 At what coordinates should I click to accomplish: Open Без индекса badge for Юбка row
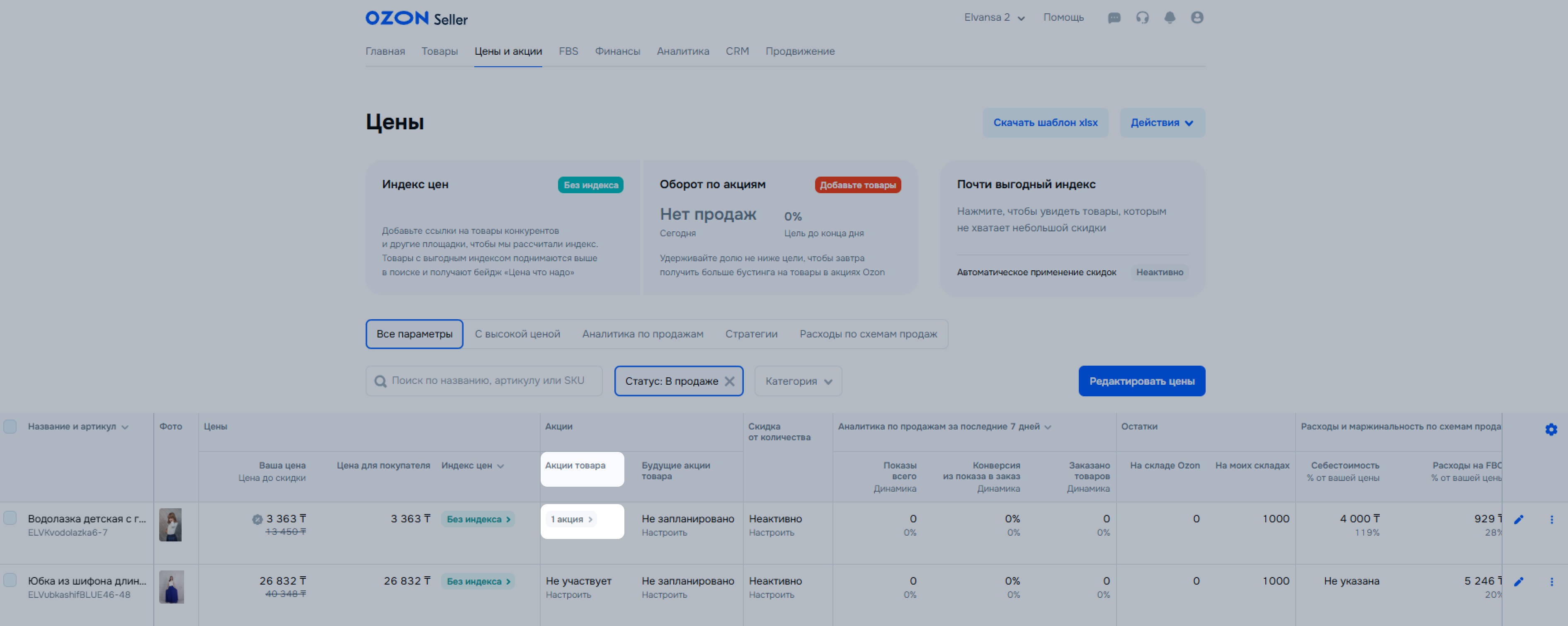pos(478,582)
